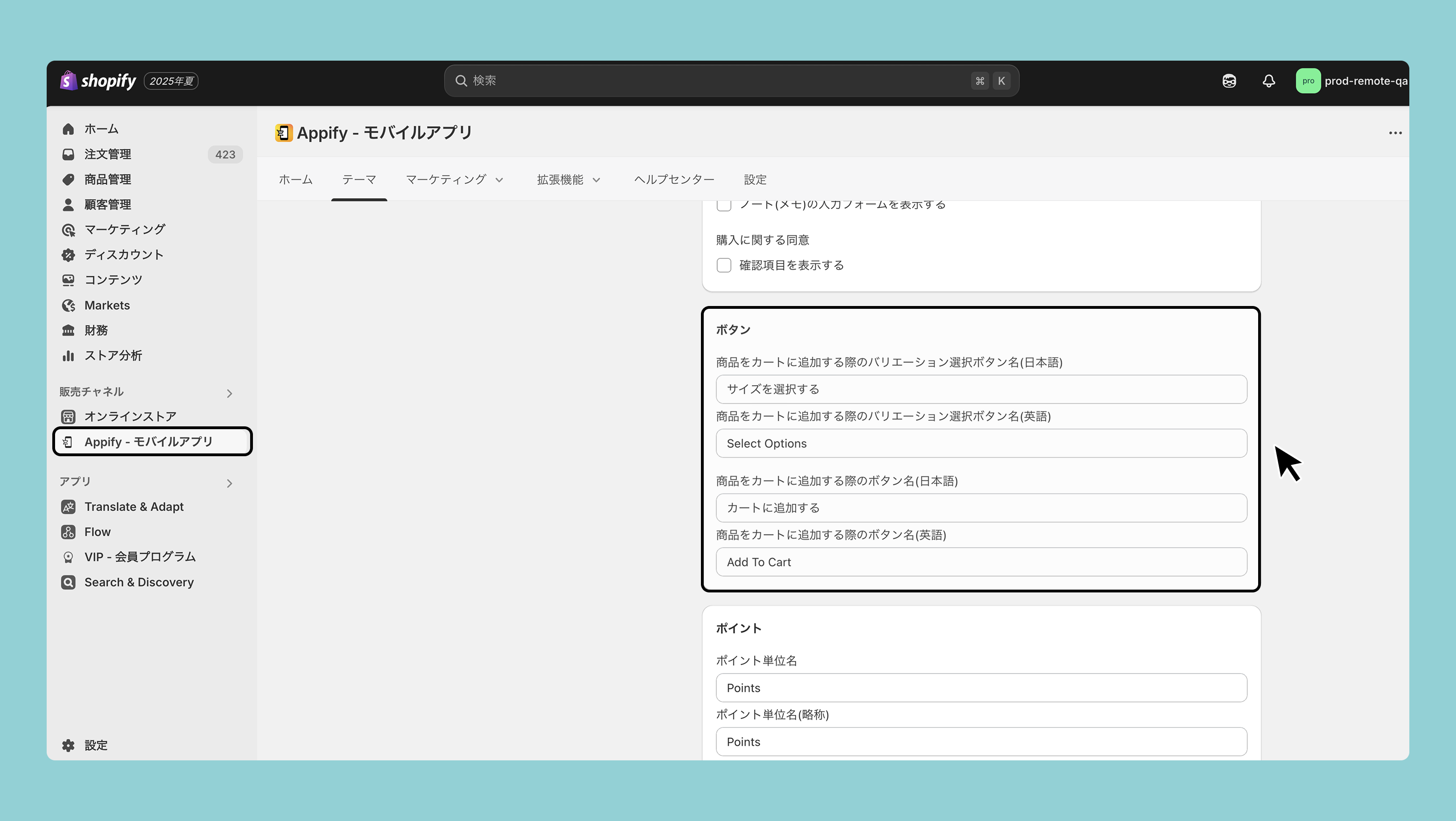Image resolution: width=1456 pixels, height=821 pixels.
Task: Open the app 設定 tab
Action: pos(755,180)
